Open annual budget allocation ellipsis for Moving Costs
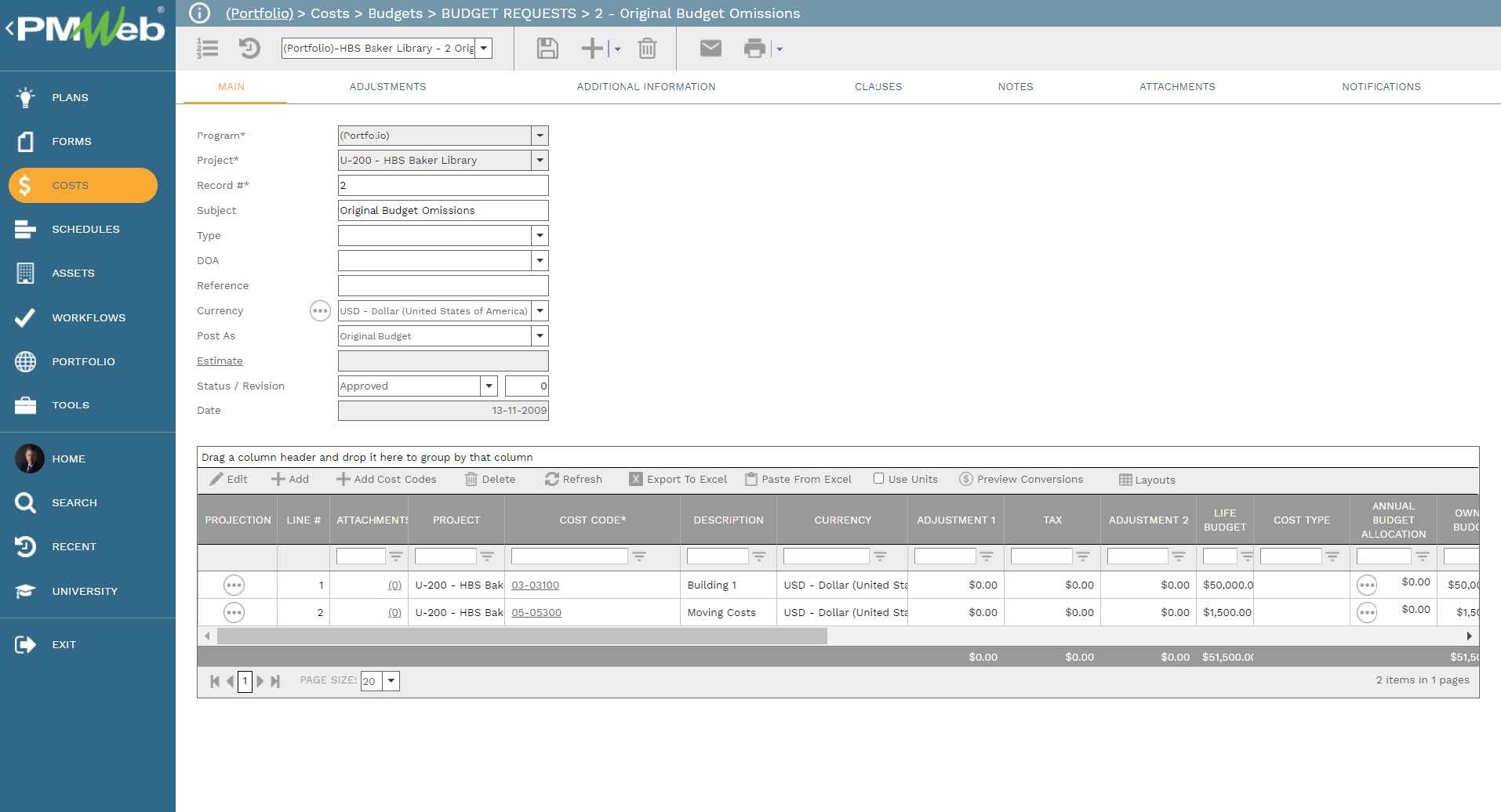The height and width of the screenshot is (812, 1501). point(1367,612)
